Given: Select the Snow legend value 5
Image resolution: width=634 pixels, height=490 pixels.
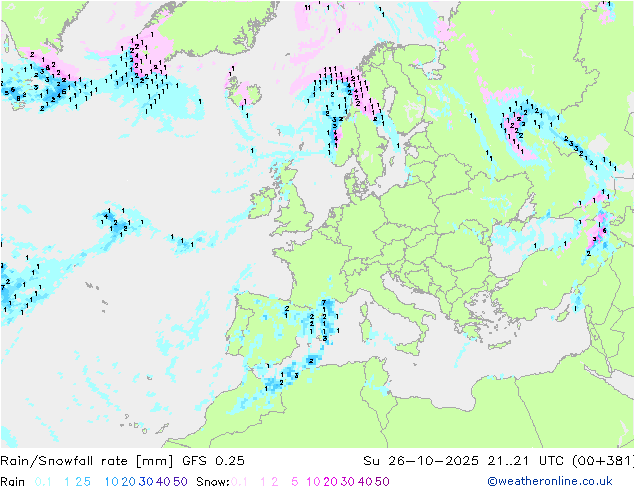Looking at the screenshot, I should pyautogui.click(x=295, y=482).
